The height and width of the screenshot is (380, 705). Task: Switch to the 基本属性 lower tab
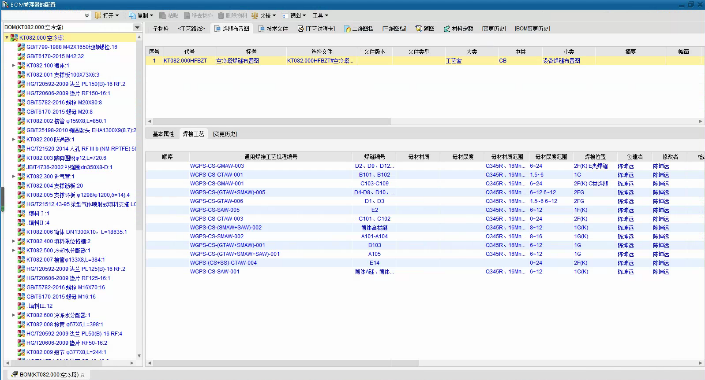163,134
